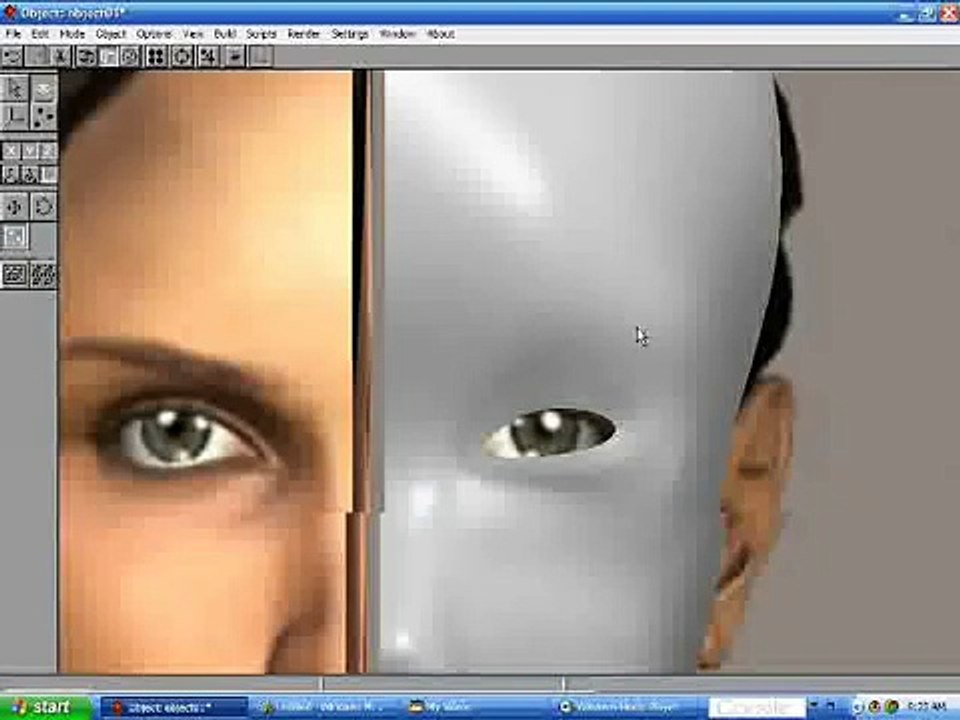Click the axis-arrow snap icon in toolbar

click(x=208, y=57)
